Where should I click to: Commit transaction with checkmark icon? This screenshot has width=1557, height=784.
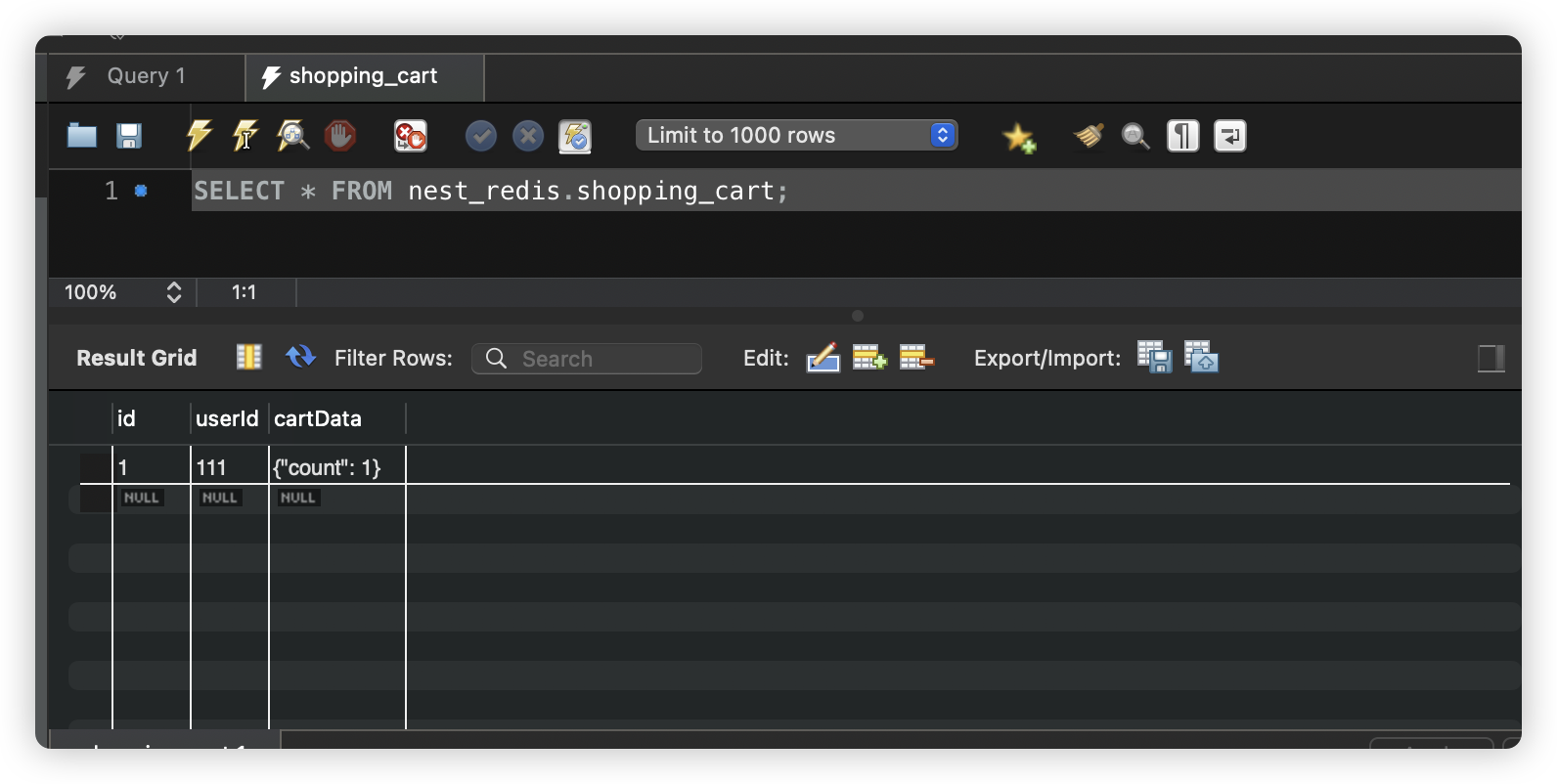pyautogui.click(x=480, y=136)
